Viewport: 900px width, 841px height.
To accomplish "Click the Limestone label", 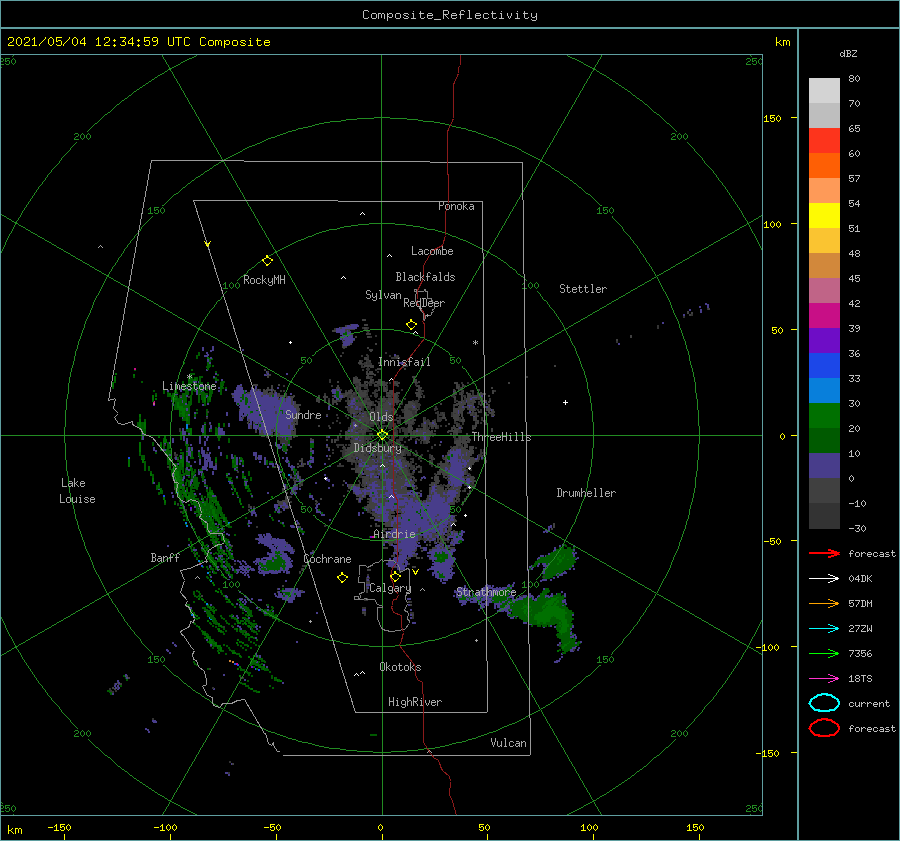I will [189, 386].
